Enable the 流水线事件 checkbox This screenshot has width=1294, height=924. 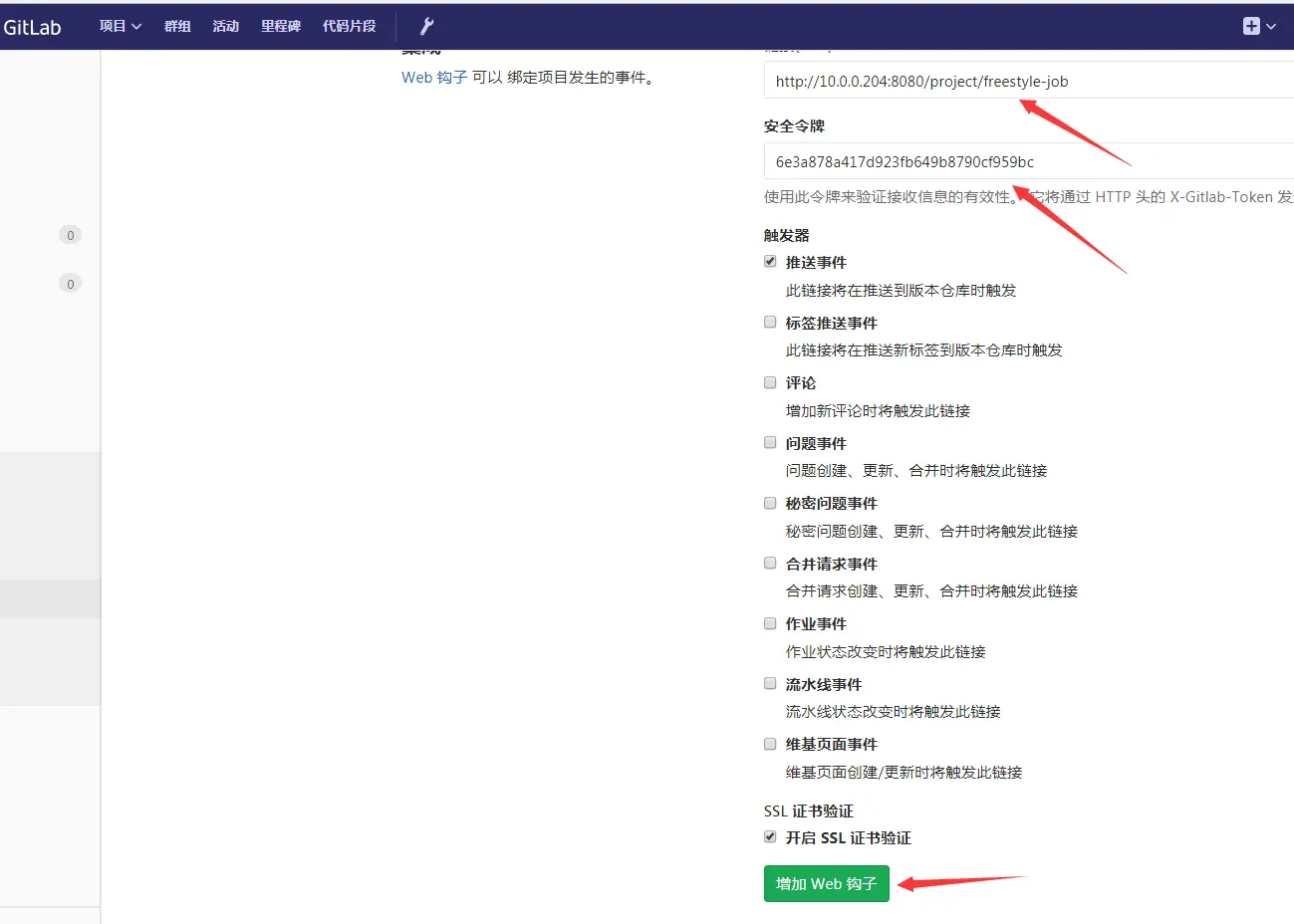770,683
